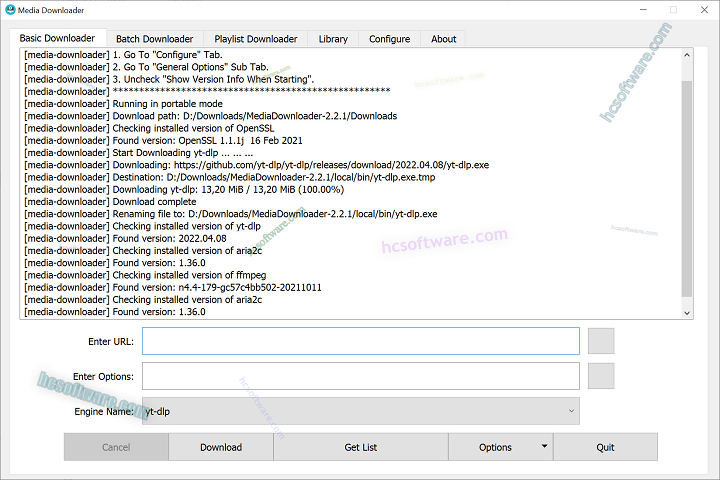Click the Get List button
The height and width of the screenshot is (480, 720).
(361, 447)
